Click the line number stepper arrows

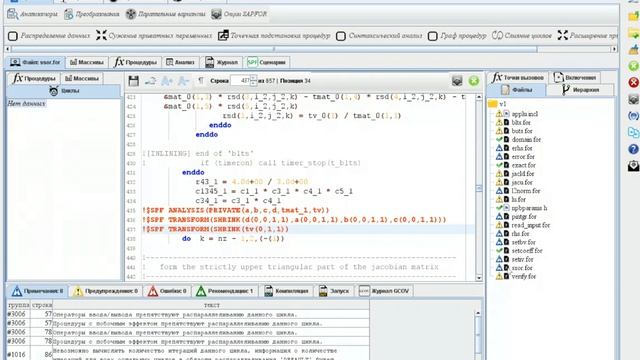tap(253, 81)
